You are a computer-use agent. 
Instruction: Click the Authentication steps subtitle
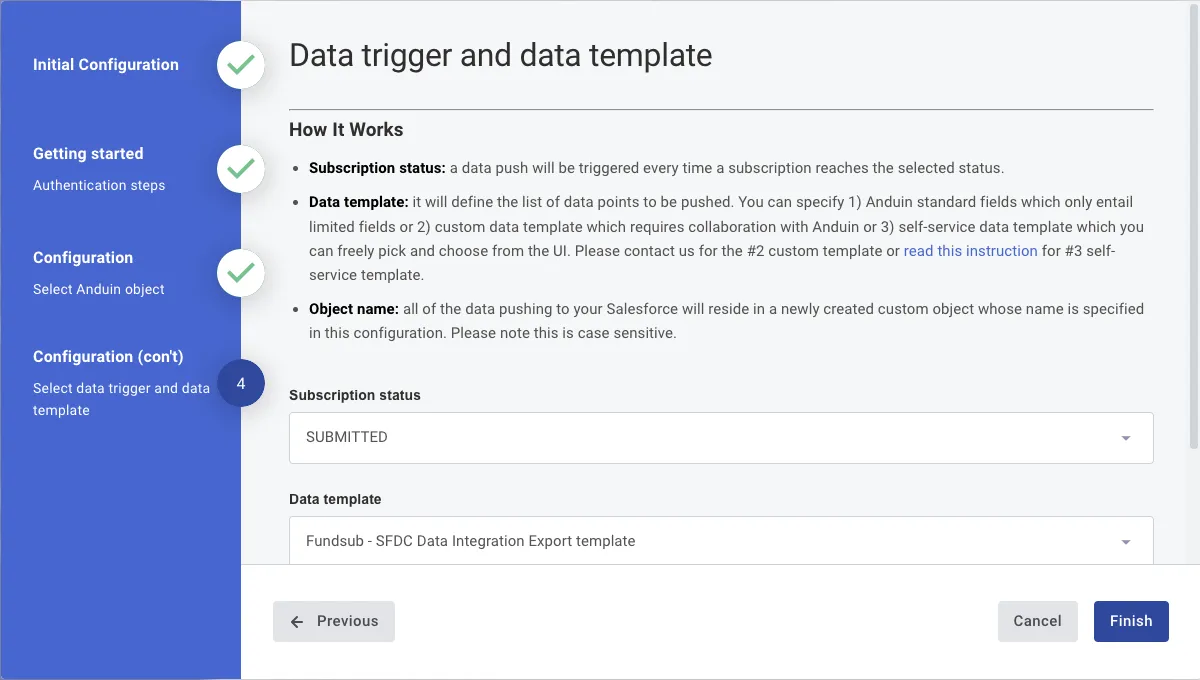99,185
